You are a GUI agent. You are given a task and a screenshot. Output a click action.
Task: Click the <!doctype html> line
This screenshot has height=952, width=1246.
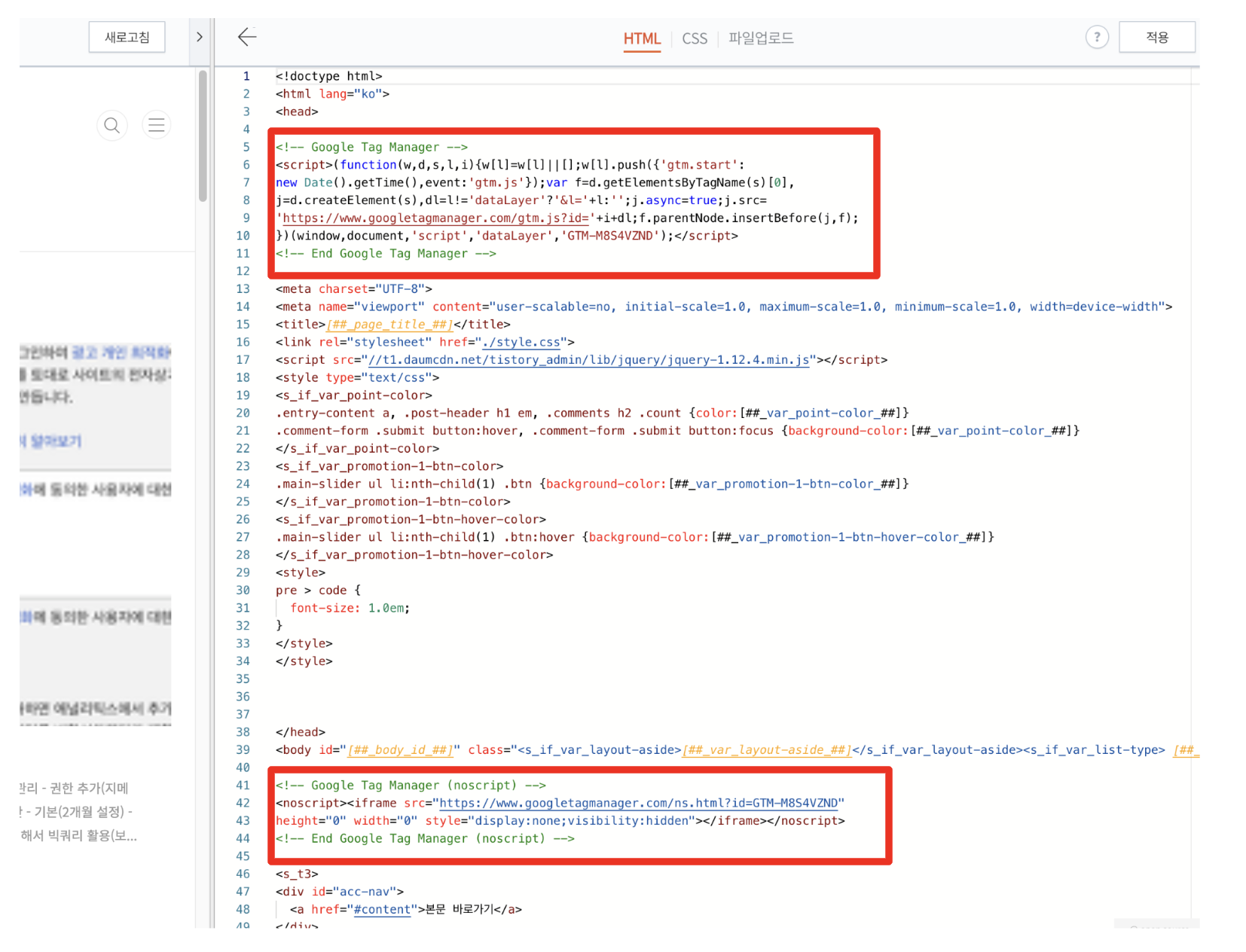(x=329, y=76)
